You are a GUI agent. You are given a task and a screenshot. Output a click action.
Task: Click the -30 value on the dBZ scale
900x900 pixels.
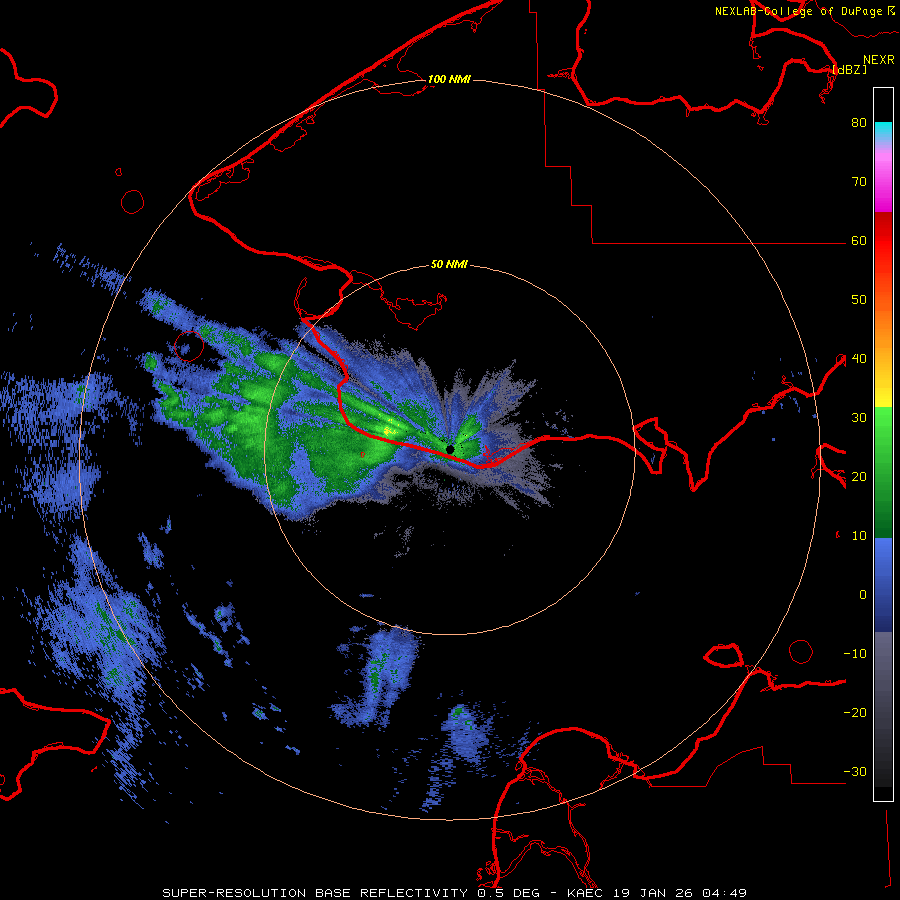[855, 772]
